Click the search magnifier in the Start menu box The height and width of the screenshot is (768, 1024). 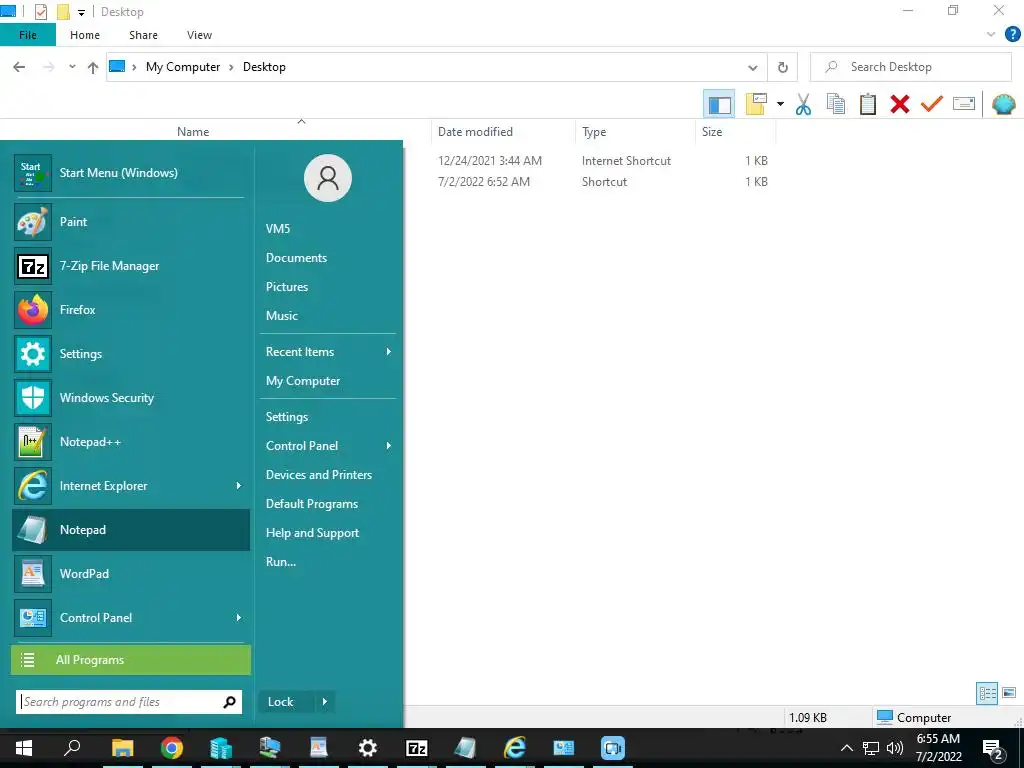click(229, 702)
